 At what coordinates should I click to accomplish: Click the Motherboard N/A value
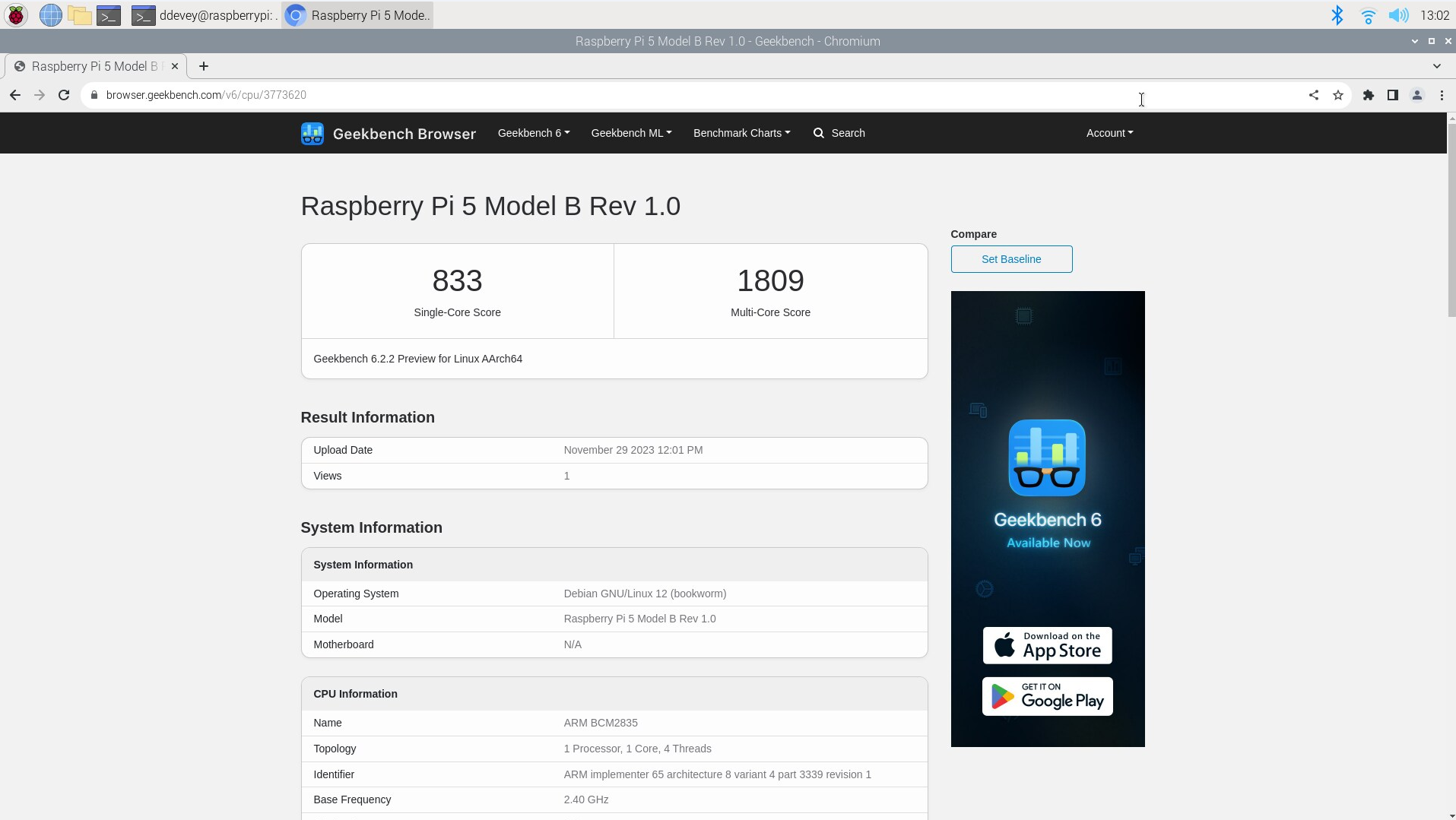pyautogui.click(x=573, y=644)
